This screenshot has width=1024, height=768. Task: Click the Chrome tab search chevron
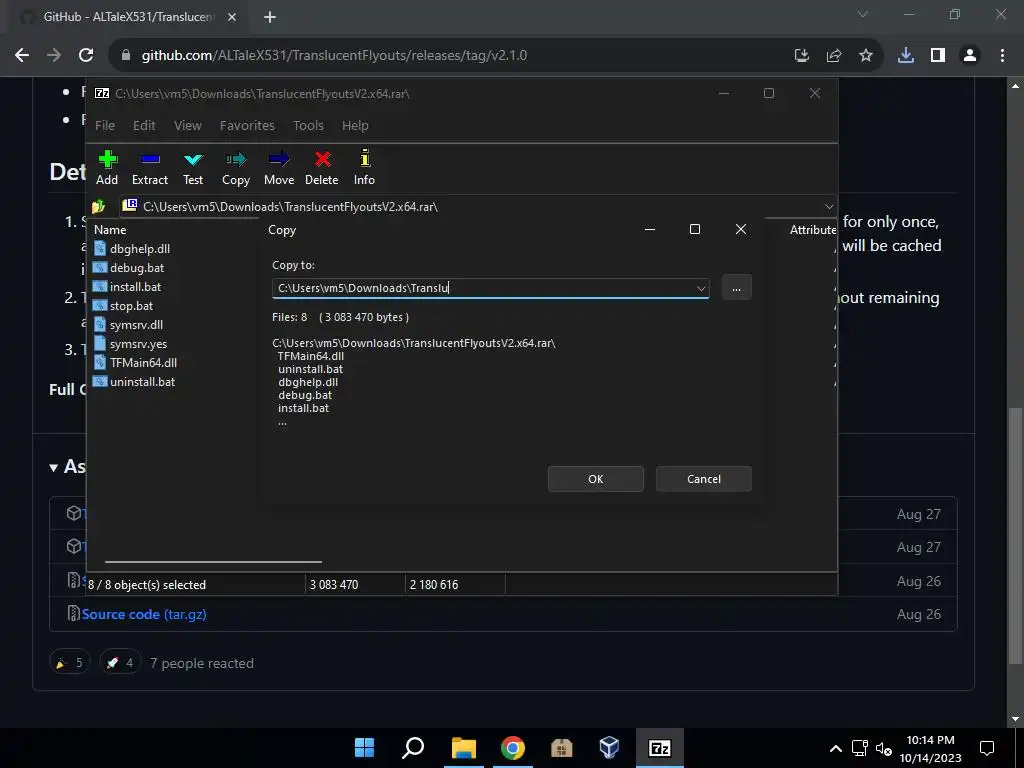(x=863, y=14)
